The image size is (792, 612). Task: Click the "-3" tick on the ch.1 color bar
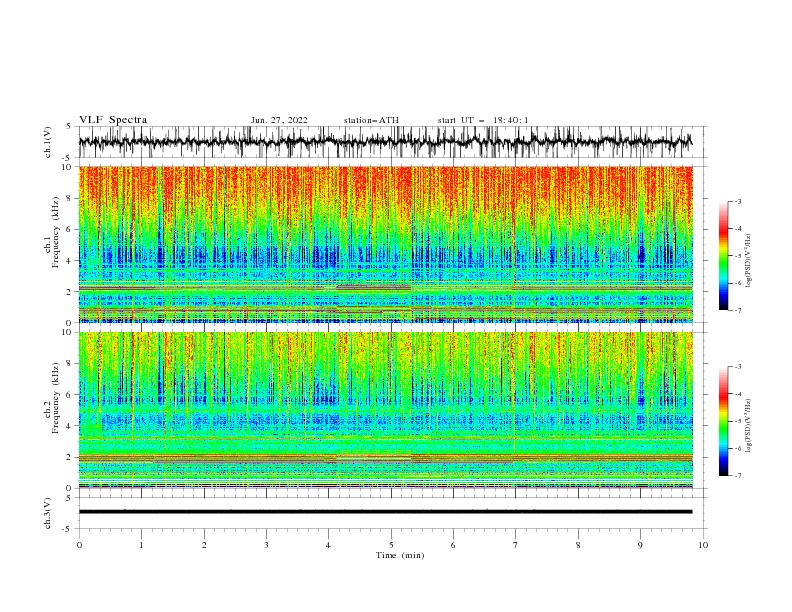pos(737,201)
